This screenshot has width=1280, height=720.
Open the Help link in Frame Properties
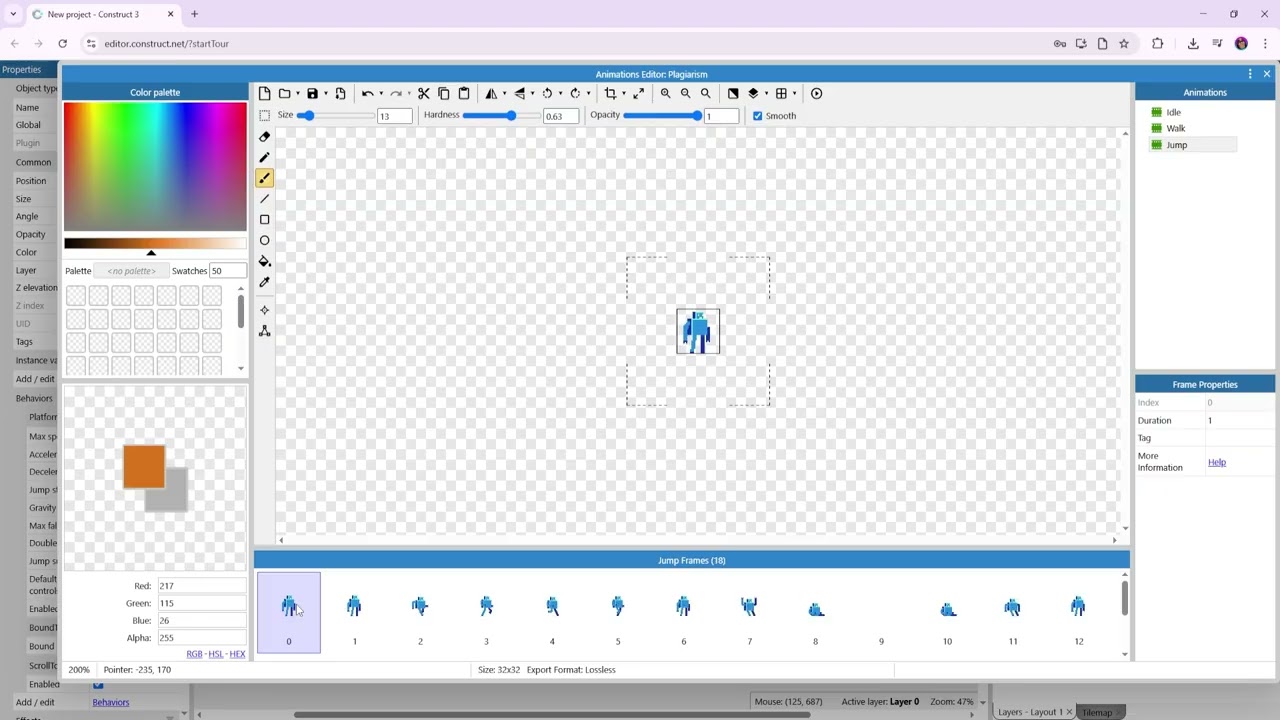1216,462
